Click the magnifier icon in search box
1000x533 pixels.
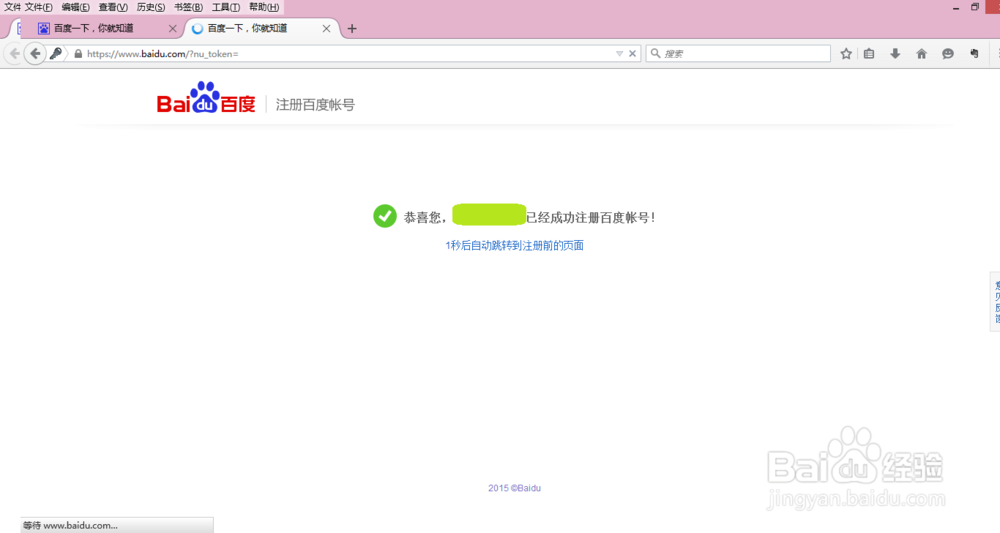click(655, 54)
